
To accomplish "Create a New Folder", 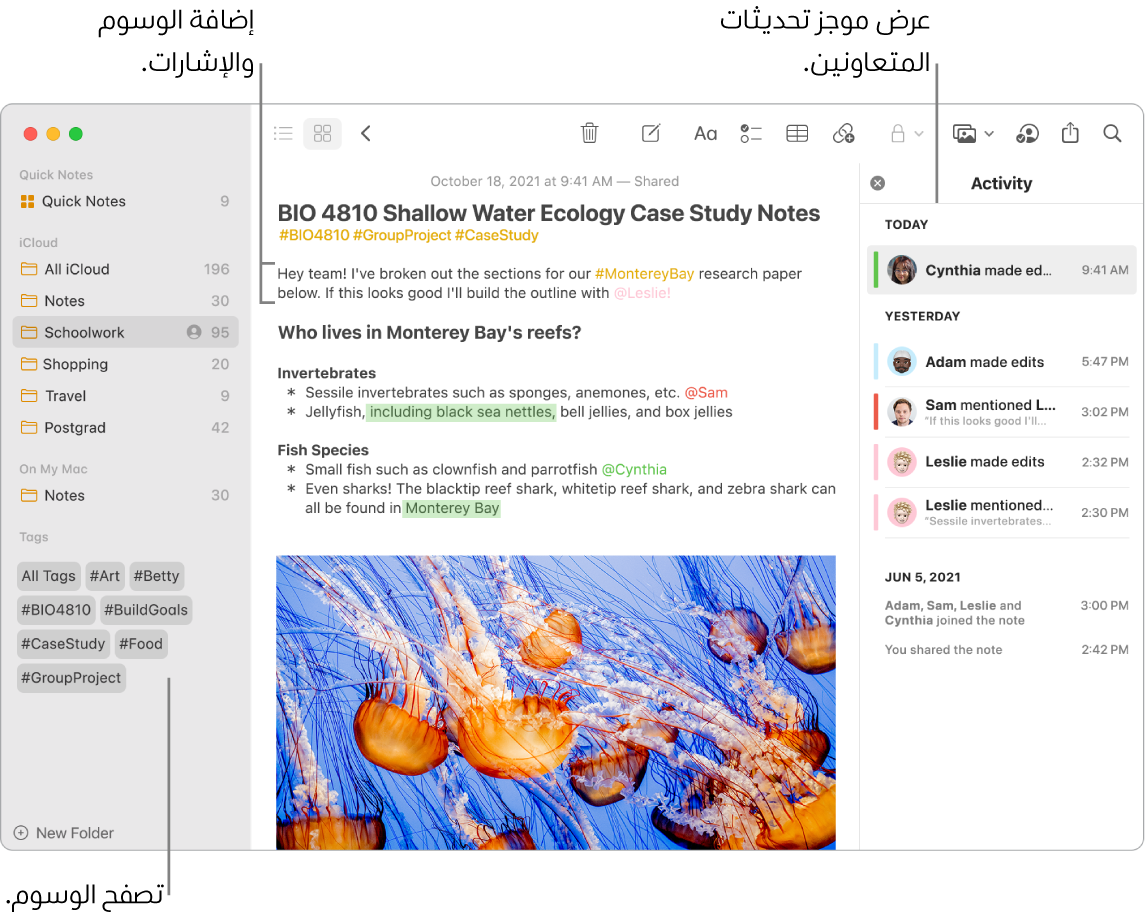I will 63,833.
